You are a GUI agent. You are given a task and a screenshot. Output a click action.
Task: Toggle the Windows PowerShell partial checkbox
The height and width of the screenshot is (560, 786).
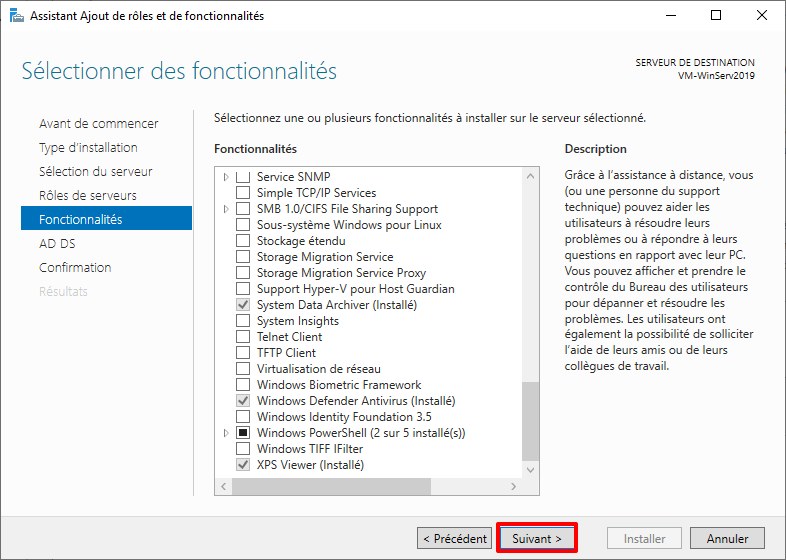(242, 433)
